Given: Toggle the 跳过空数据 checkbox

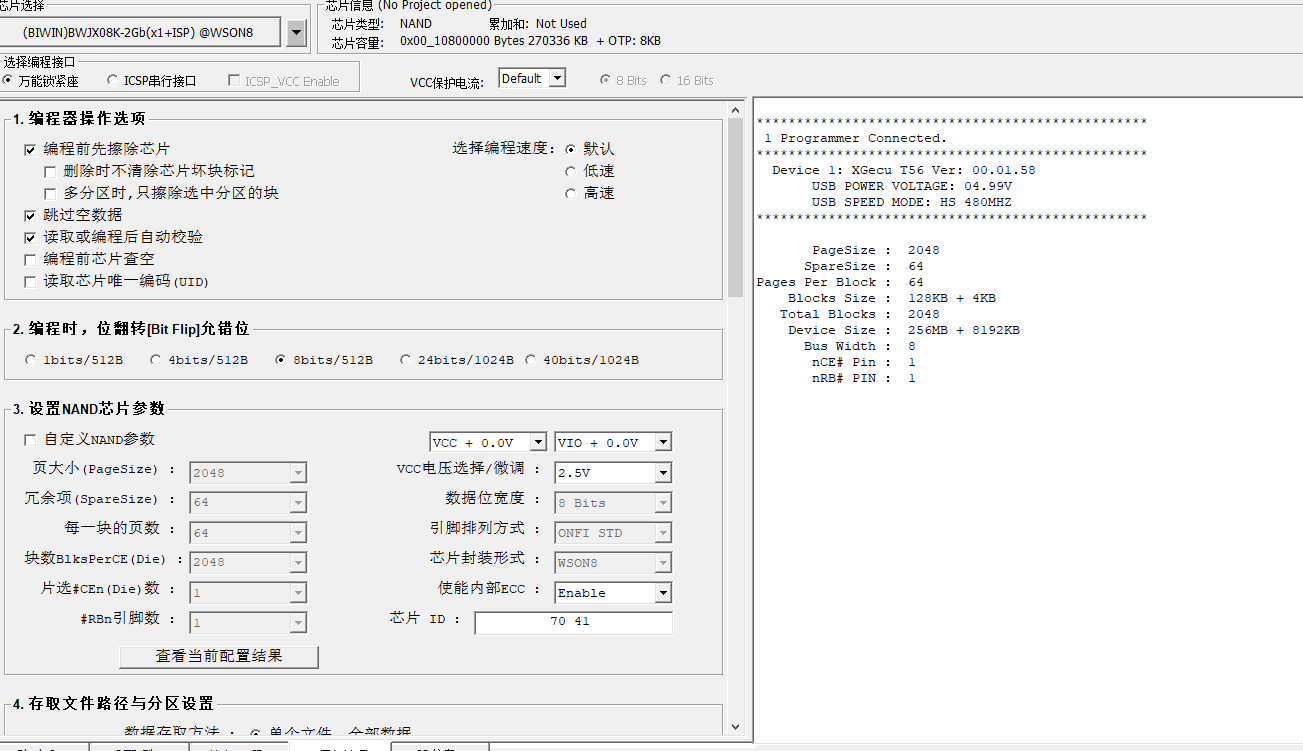Looking at the screenshot, I should 30,215.
